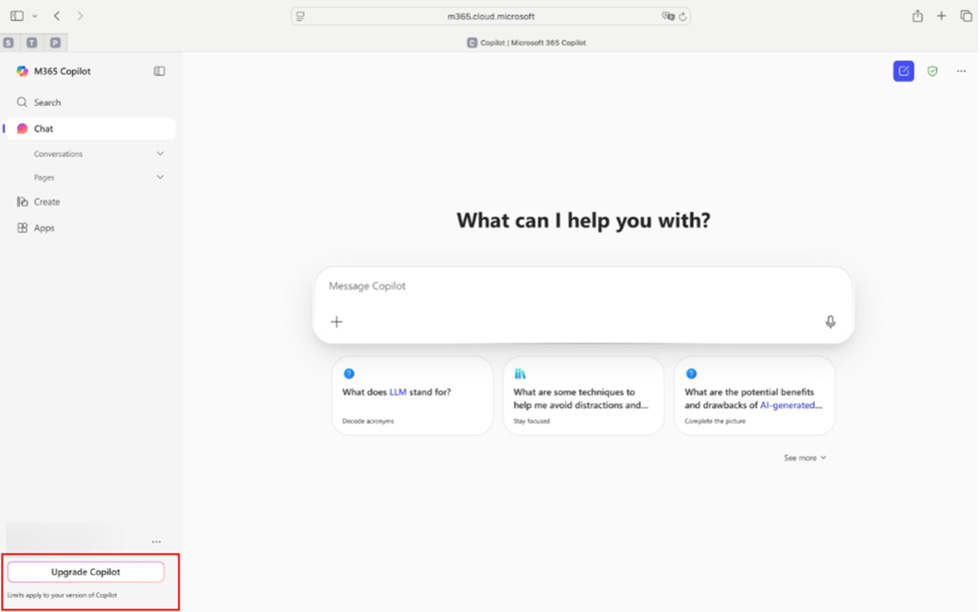The image size is (980, 612).
Task: Click the plus attach button in message box
Action: [x=337, y=322]
